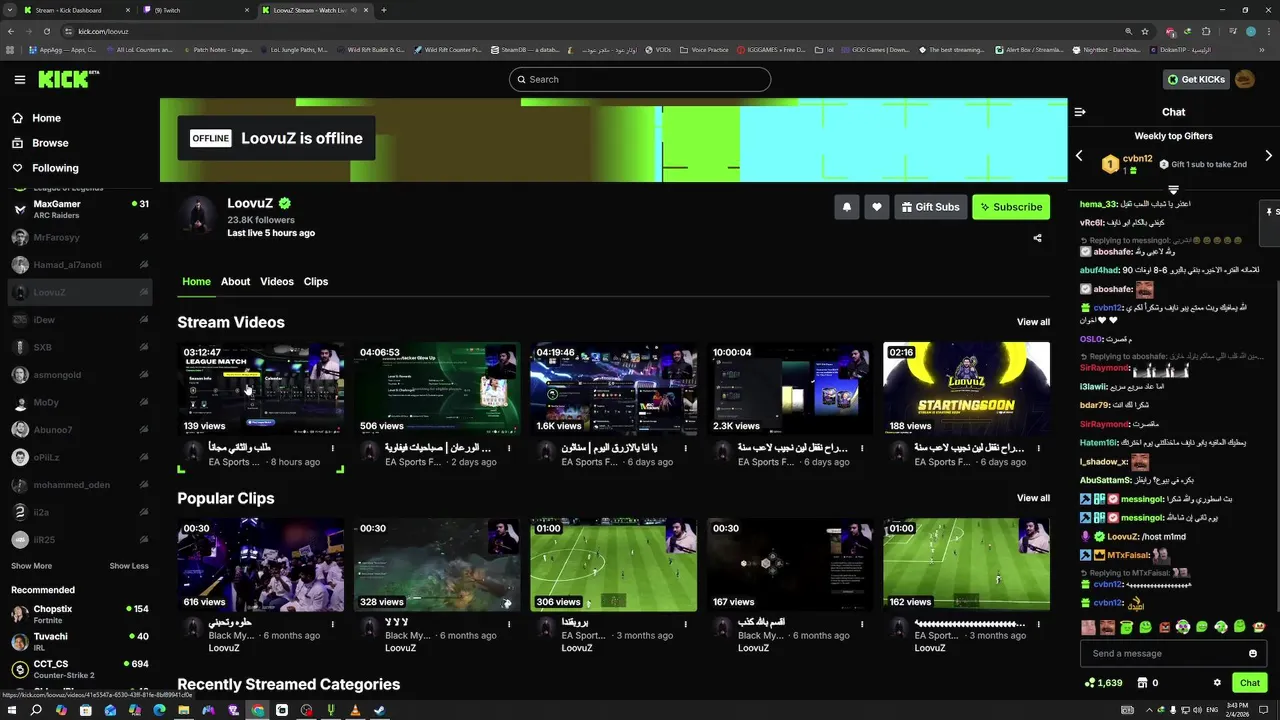Image resolution: width=1280 pixels, height=720 pixels.
Task: View all stream videos
Action: pos(1033,322)
